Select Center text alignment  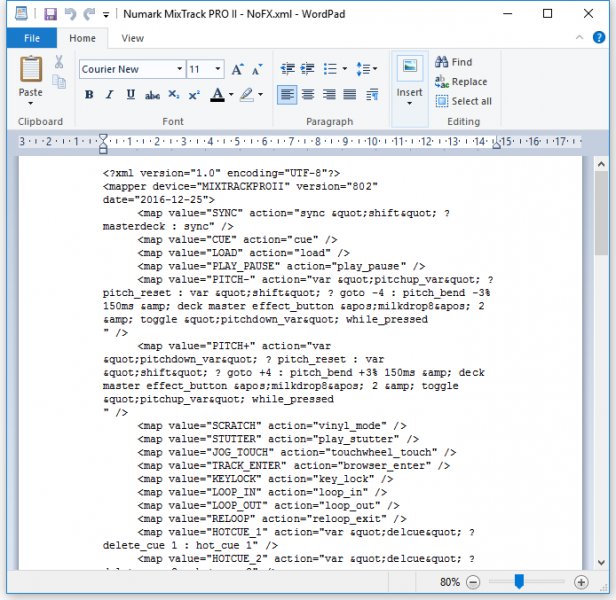click(308, 95)
